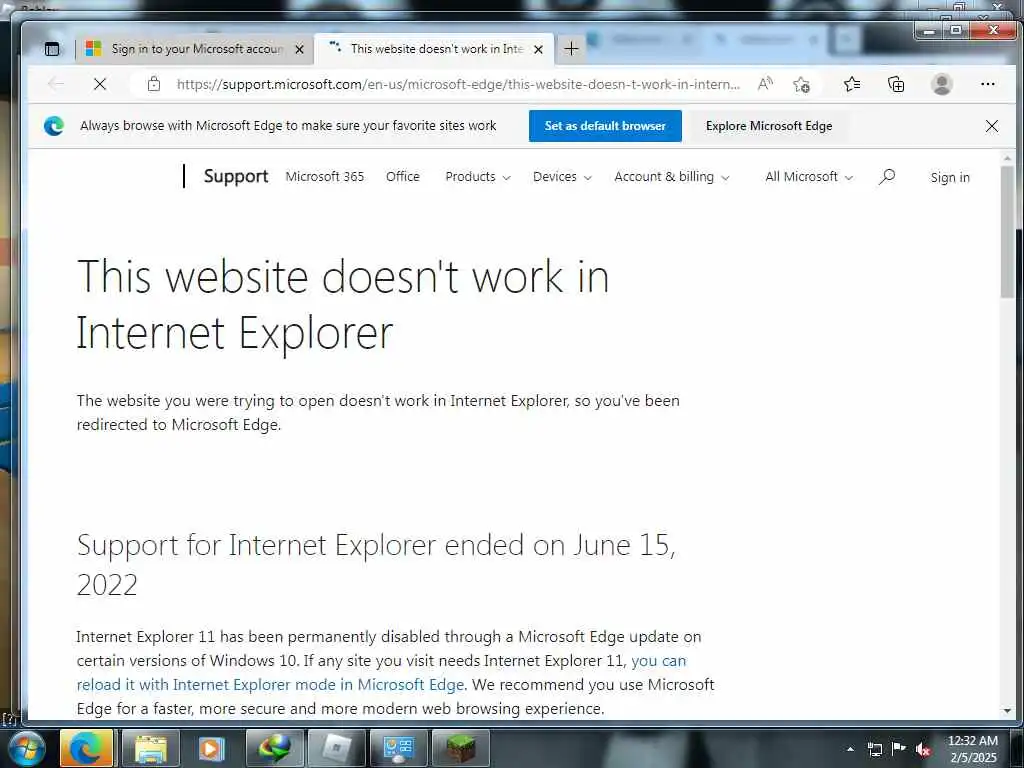Expand the Products dropdown
This screenshot has width=1024, height=768.
tap(477, 176)
